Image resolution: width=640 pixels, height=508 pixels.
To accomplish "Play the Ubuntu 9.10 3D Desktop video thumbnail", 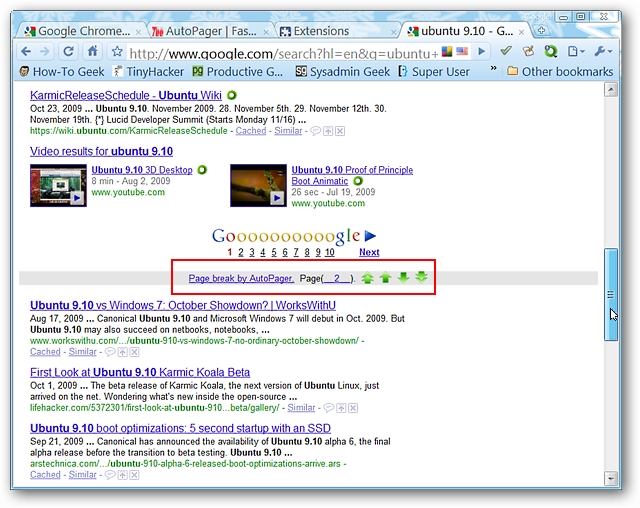I will (58, 185).
